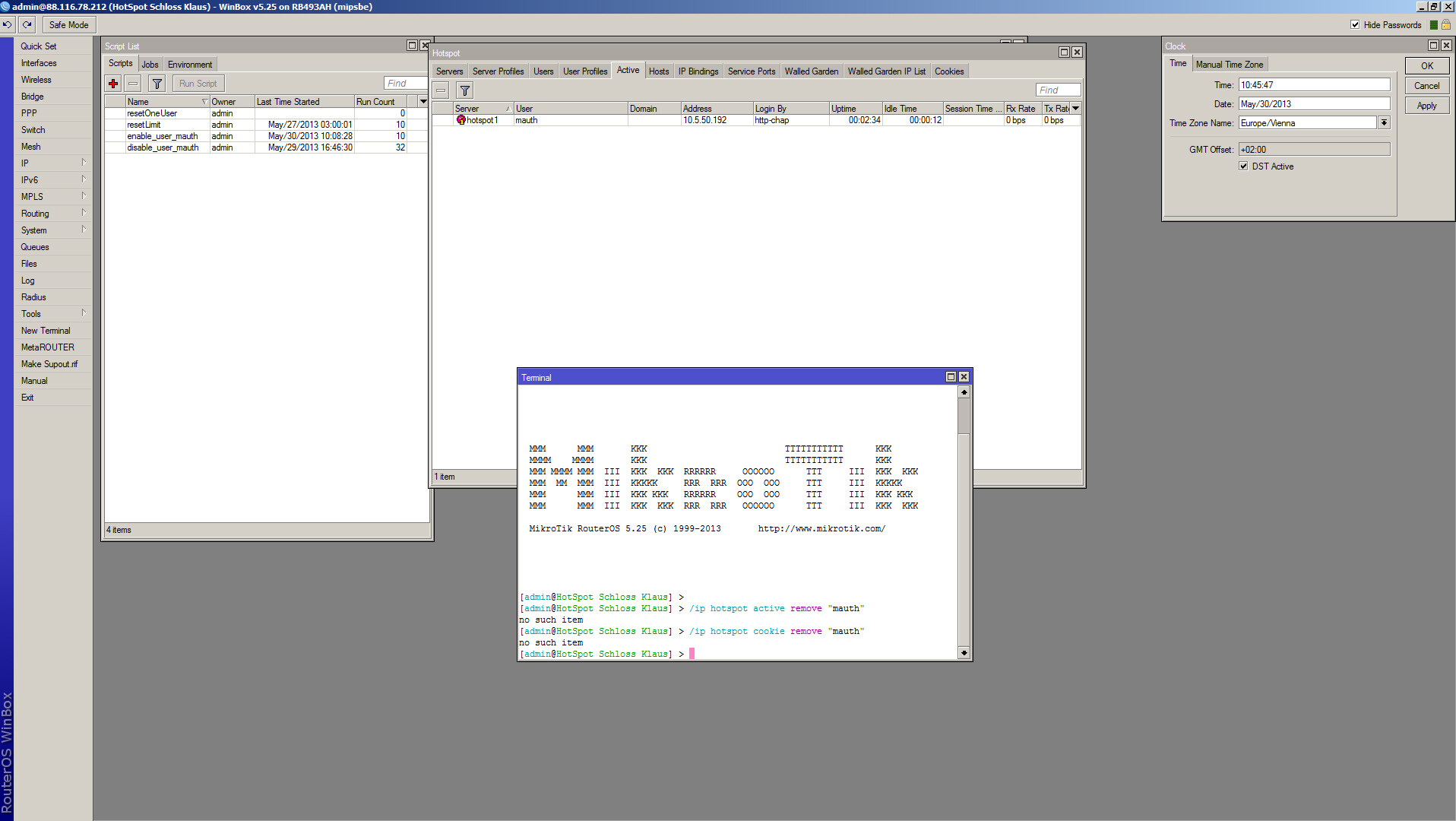Switch to the Jobs tab

[x=150, y=65]
